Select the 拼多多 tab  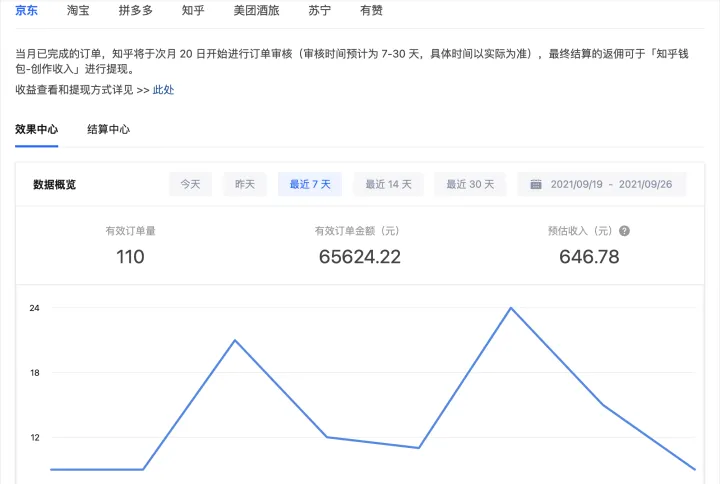coord(135,10)
